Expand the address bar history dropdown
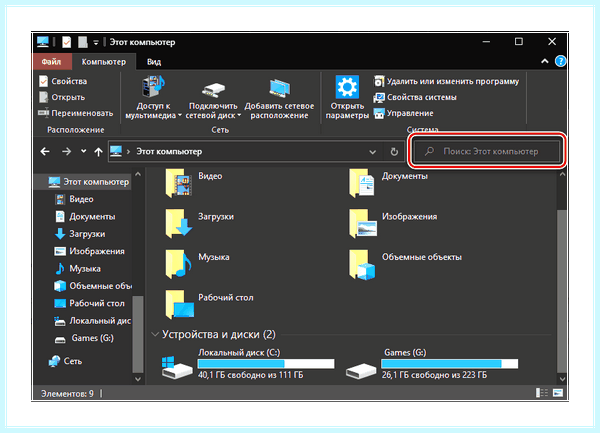This screenshot has width=600, height=433. point(372,152)
